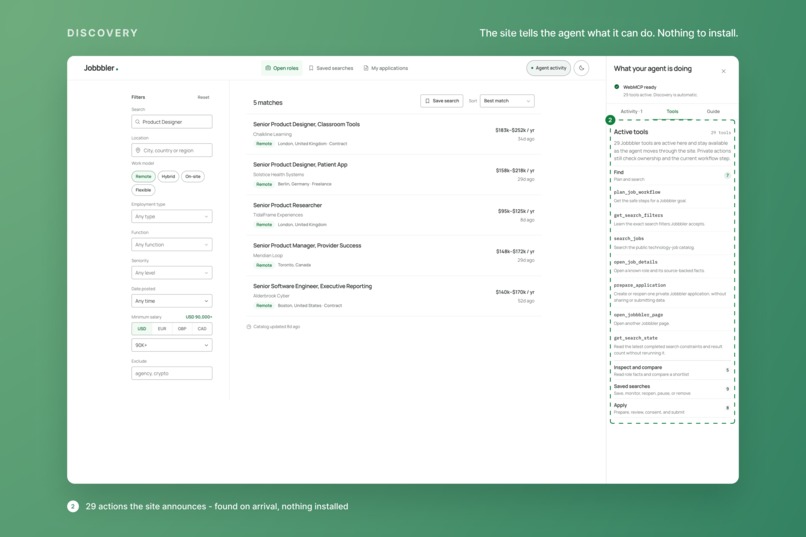Click the get_search_state tool entry
Screen dimensions: 806x537
pos(672,345)
